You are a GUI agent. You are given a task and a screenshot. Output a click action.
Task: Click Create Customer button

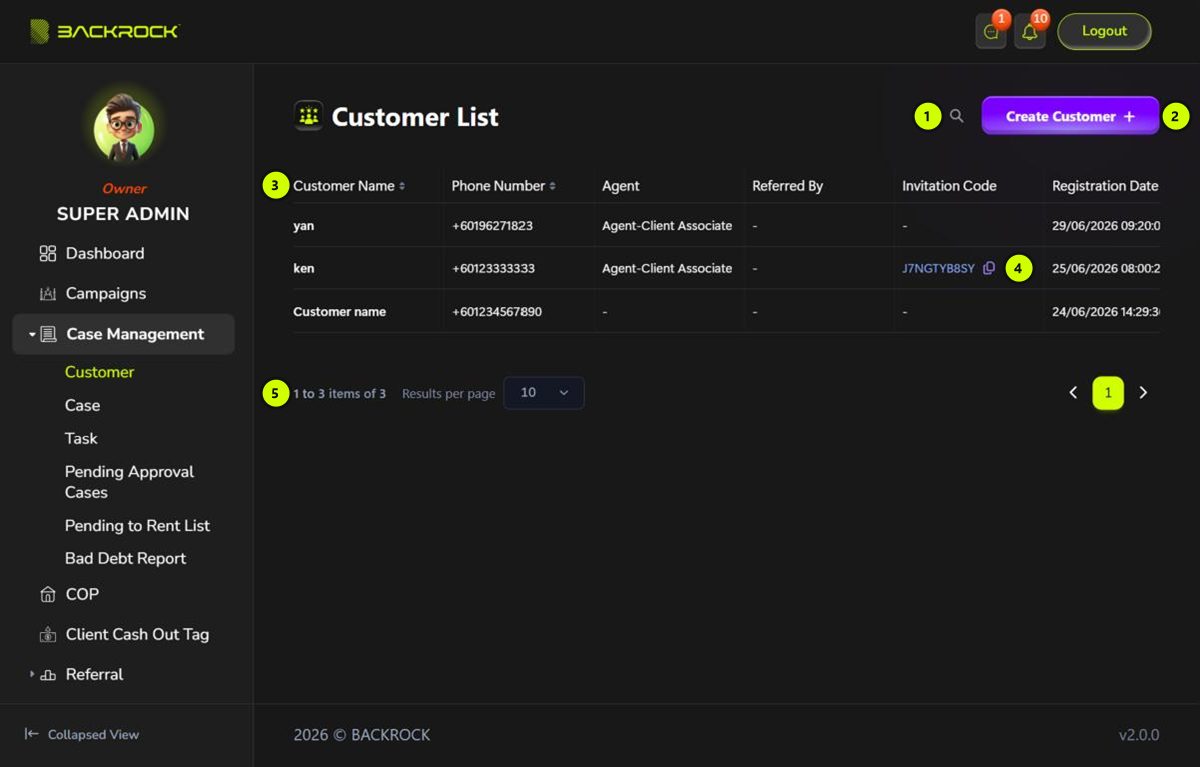1070,116
